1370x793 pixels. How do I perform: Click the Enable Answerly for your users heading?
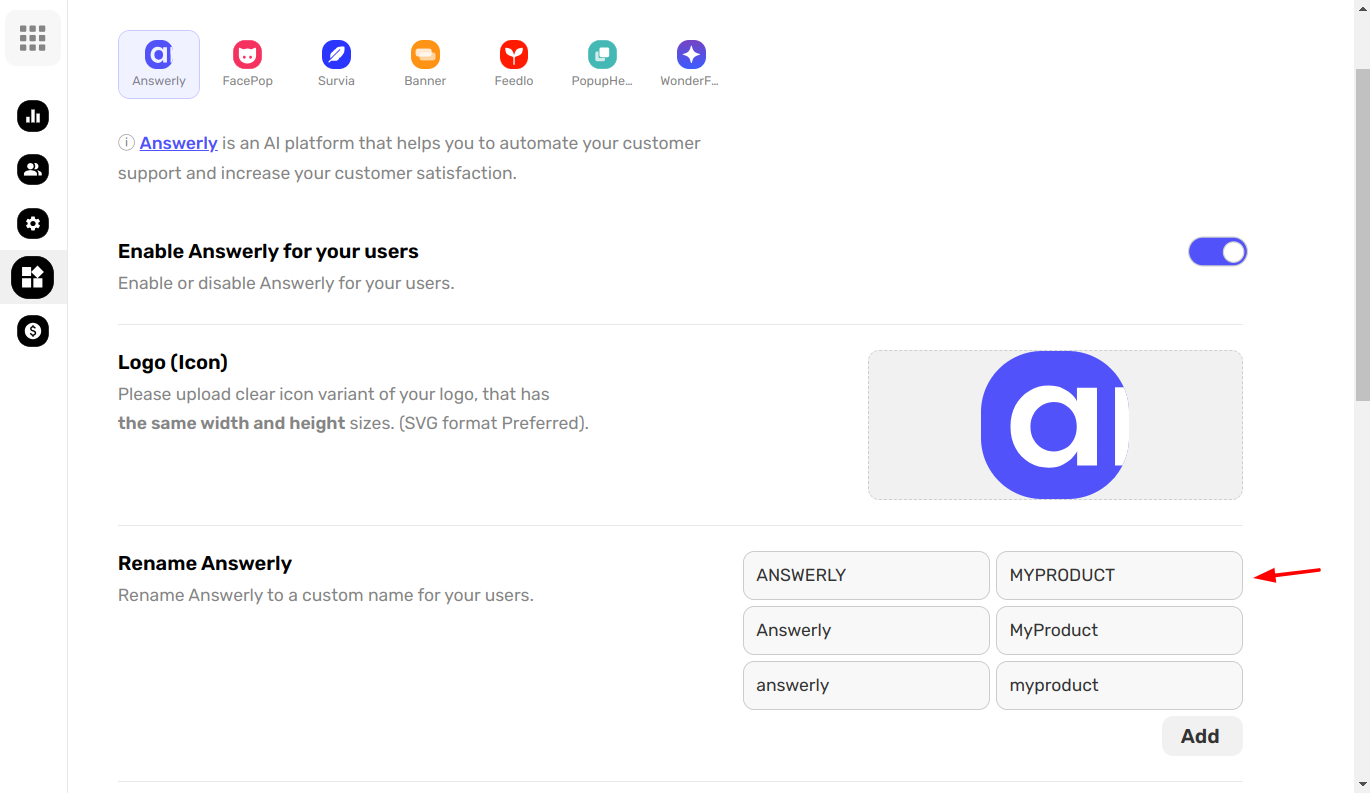click(x=268, y=251)
